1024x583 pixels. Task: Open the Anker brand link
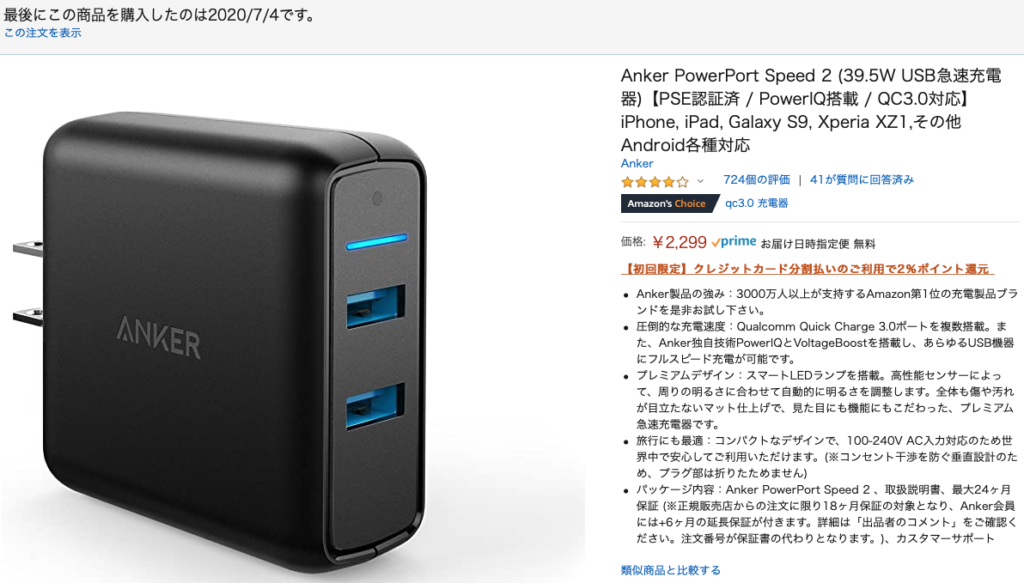click(x=637, y=163)
